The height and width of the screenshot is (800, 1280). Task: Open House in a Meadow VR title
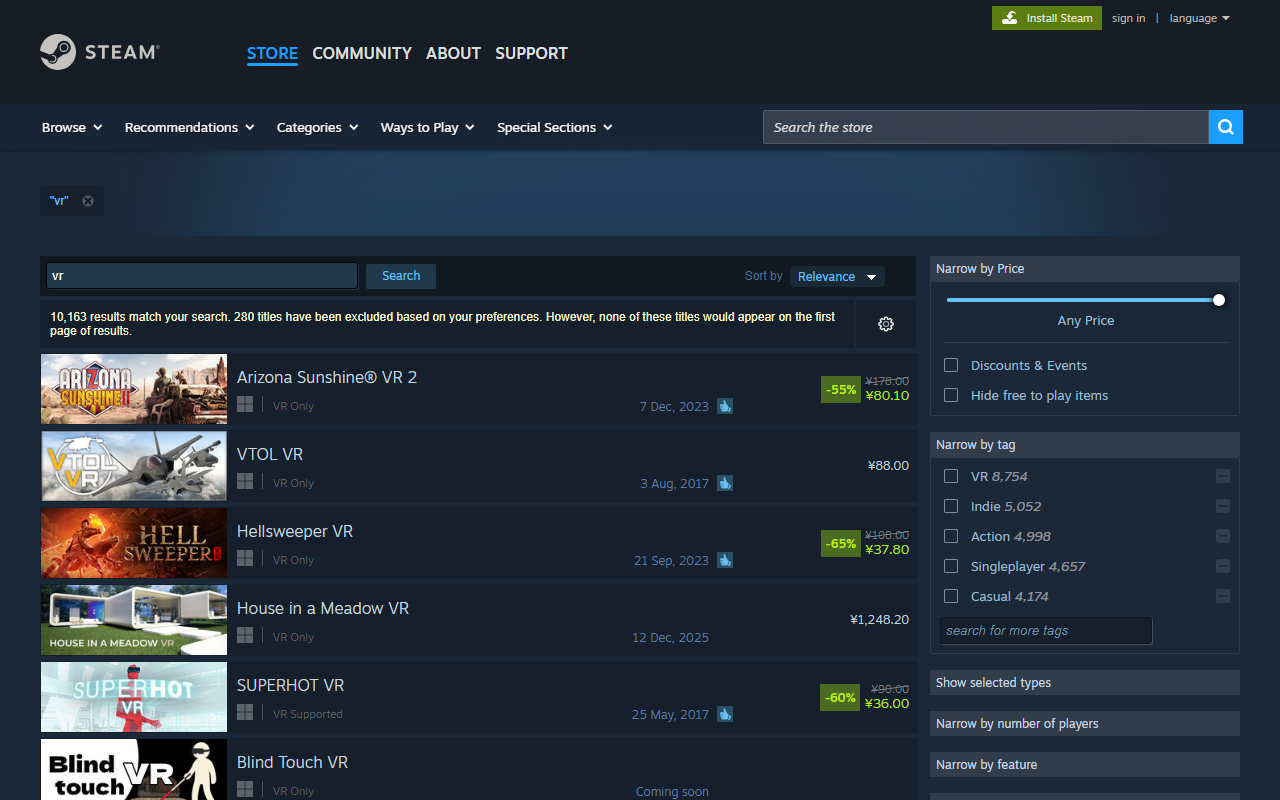coord(323,608)
